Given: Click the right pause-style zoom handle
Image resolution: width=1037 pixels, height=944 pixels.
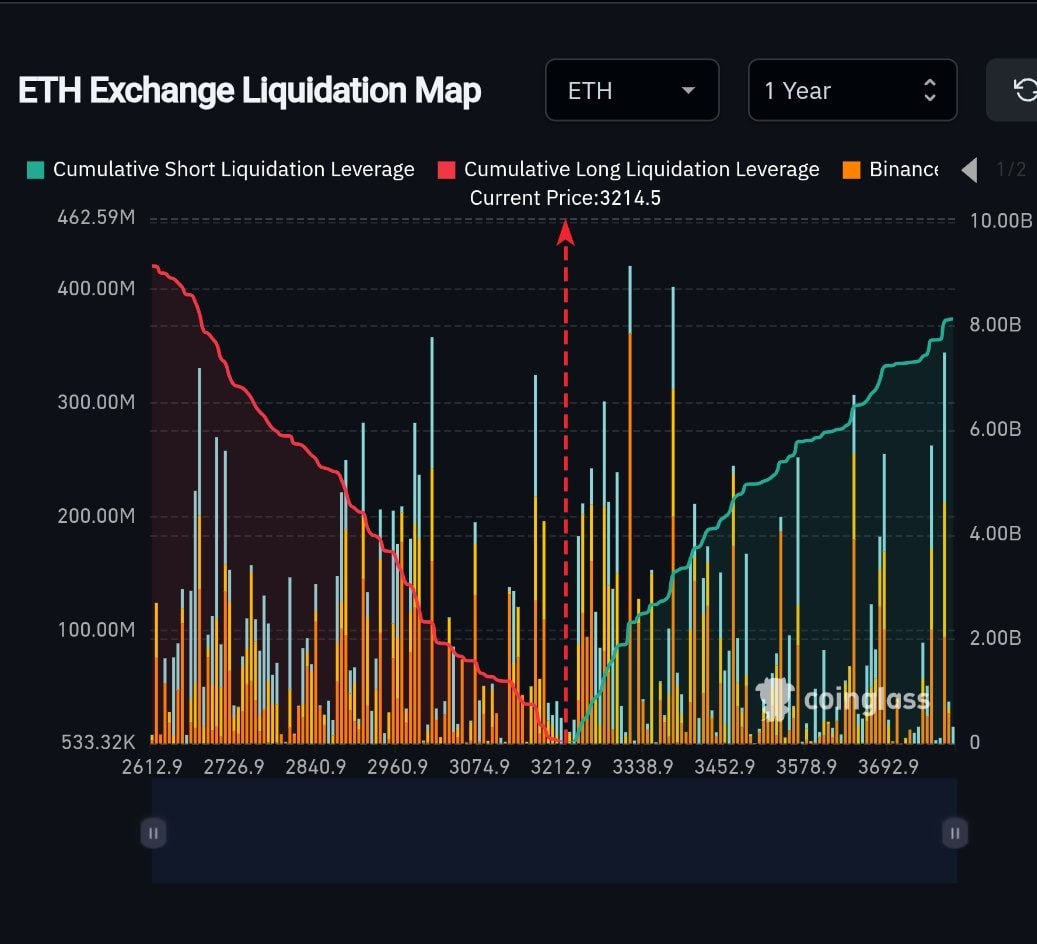Looking at the screenshot, I should click(x=955, y=832).
